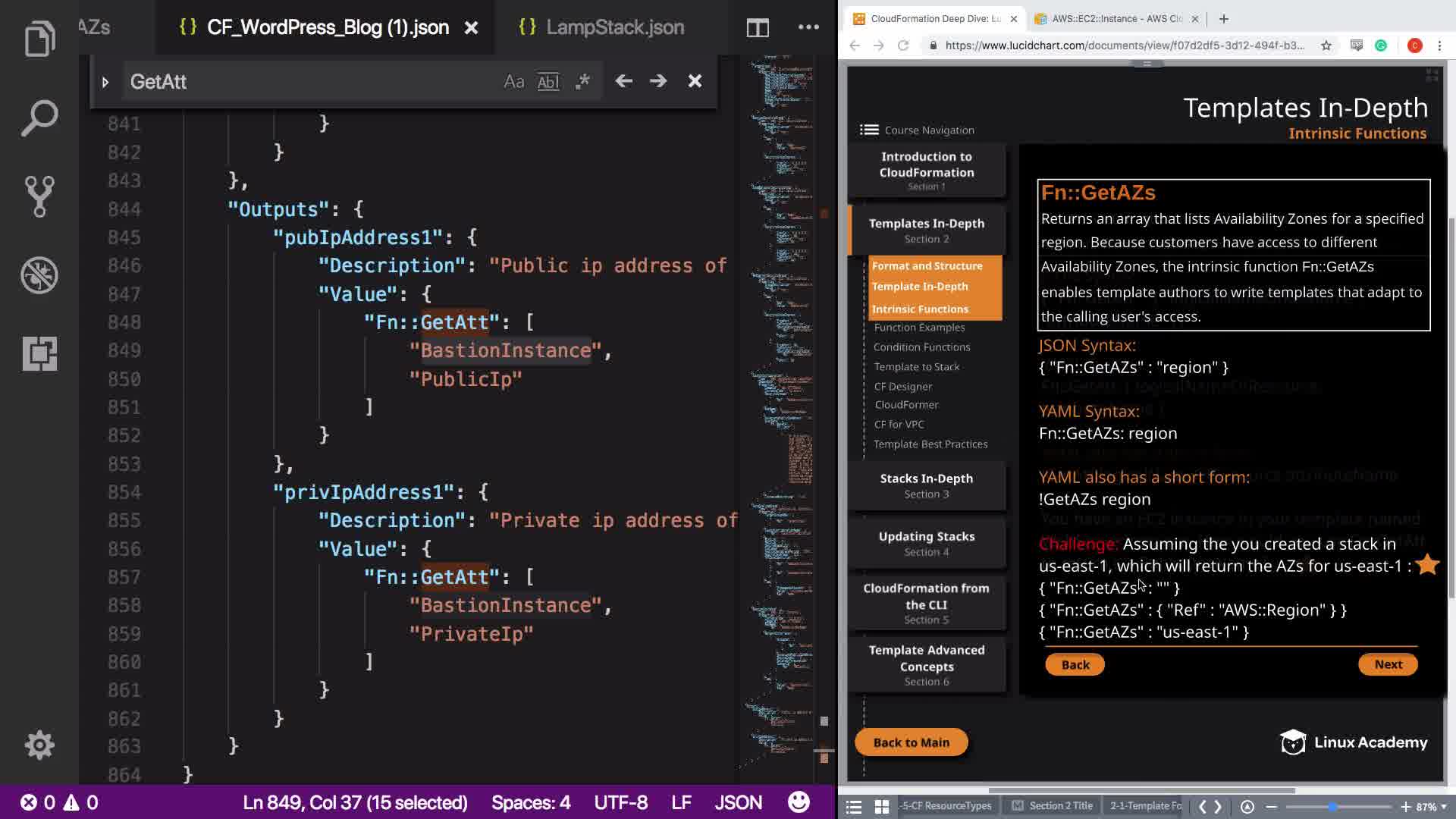
Task: Toggle the regular expression search option
Action: (x=582, y=81)
